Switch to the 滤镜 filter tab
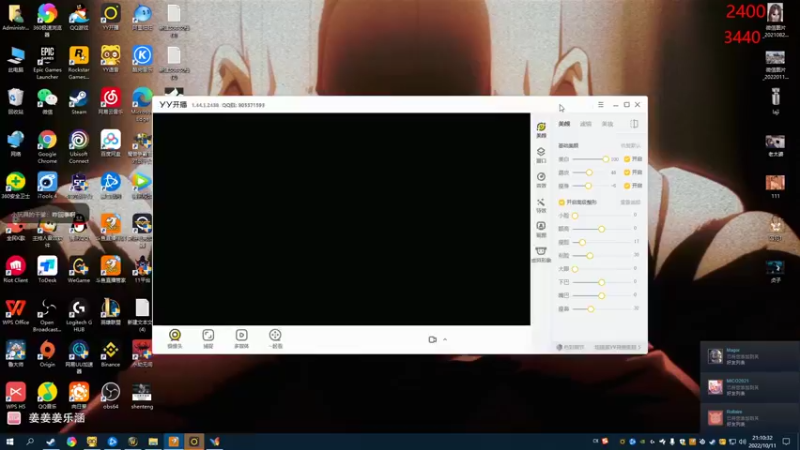 586,124
